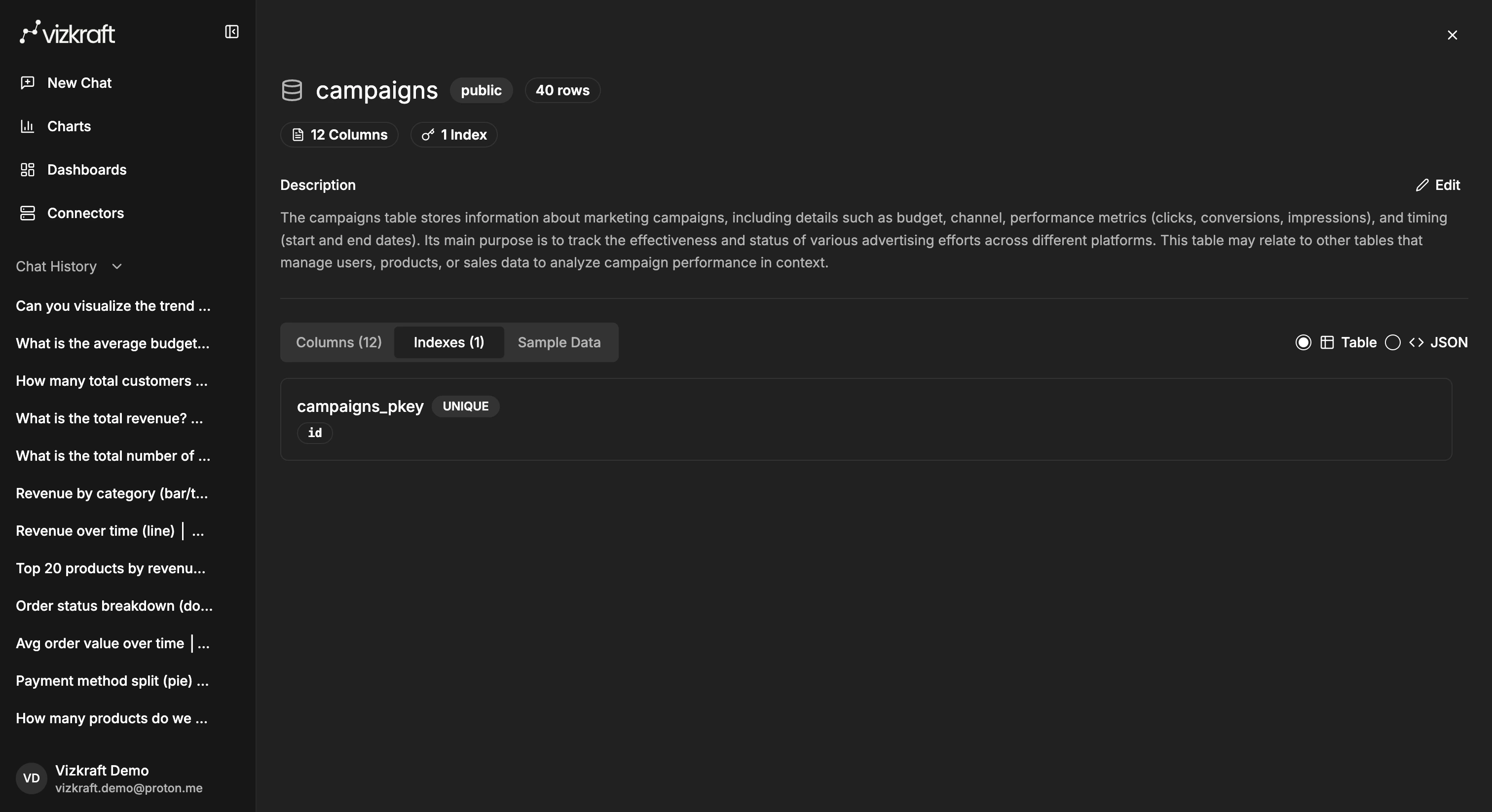The width and height of the screenshot is (1492, 812).
Task: Close the campaigns detail panel
Action: click(x=1452, y=36)
